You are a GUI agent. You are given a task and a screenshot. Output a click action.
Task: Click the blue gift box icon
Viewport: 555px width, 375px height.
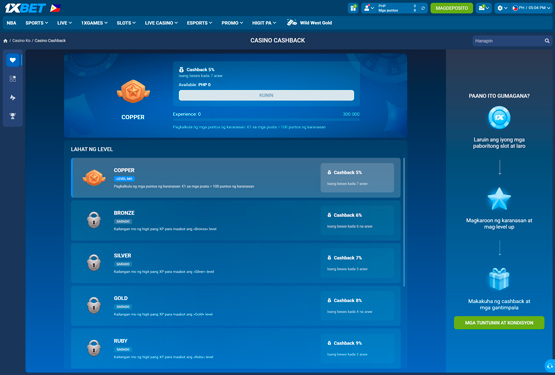(499, 279)
